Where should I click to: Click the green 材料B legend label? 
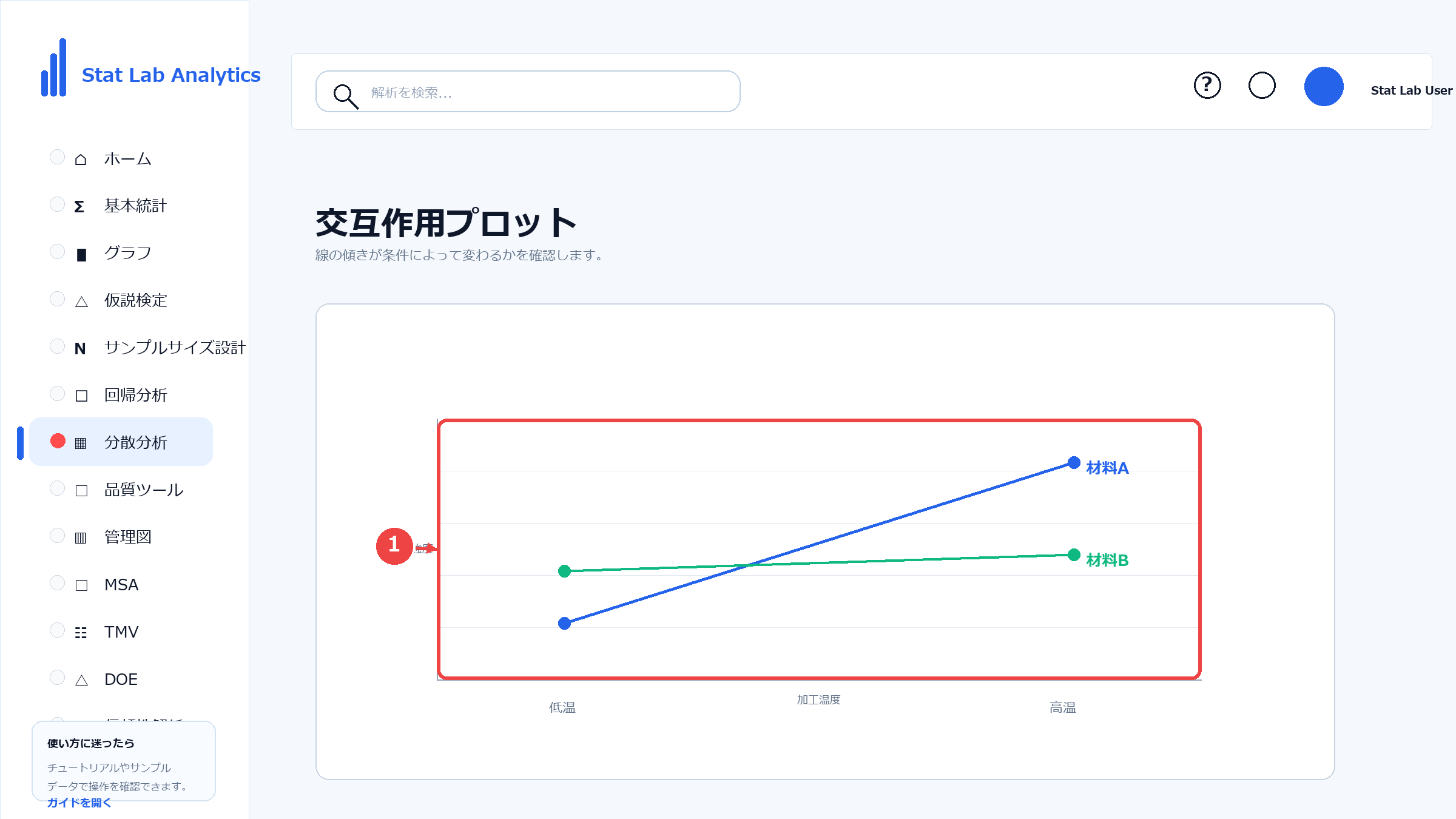coord(1107,560)
